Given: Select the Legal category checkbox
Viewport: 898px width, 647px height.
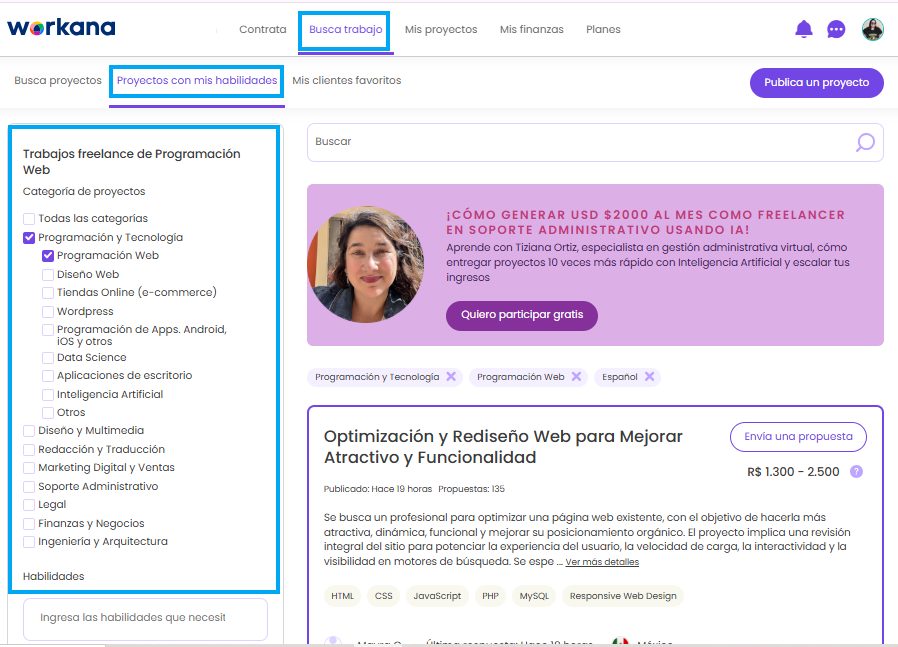Looking at the screenshot, I should (29, 504).
